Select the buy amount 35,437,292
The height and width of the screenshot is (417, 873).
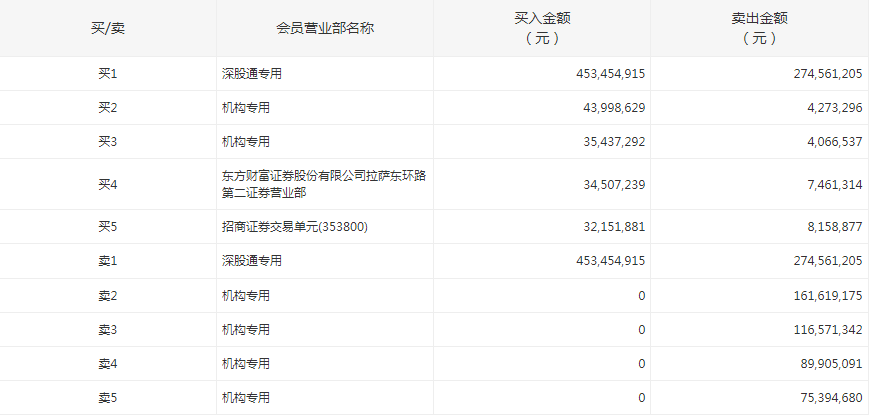point(606,142)
